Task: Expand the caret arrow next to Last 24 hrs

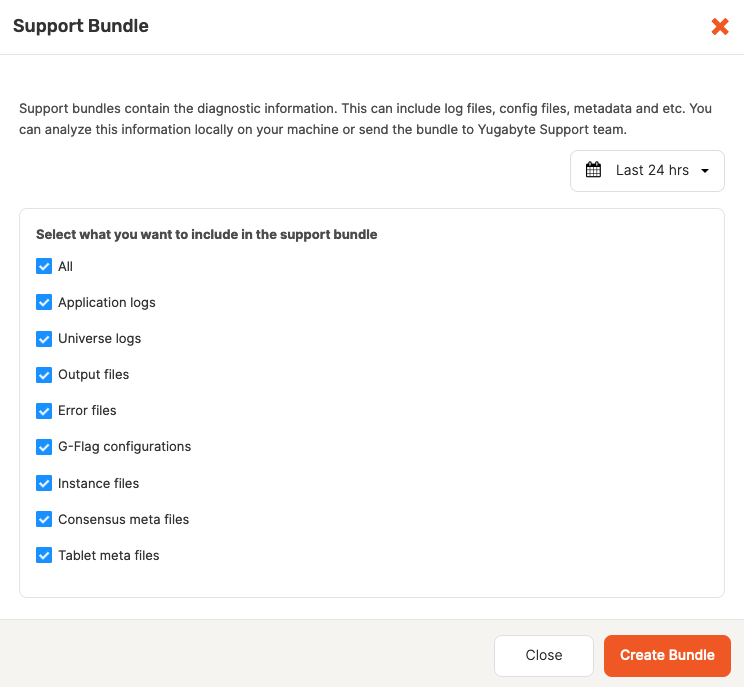Action: (705, 171)
